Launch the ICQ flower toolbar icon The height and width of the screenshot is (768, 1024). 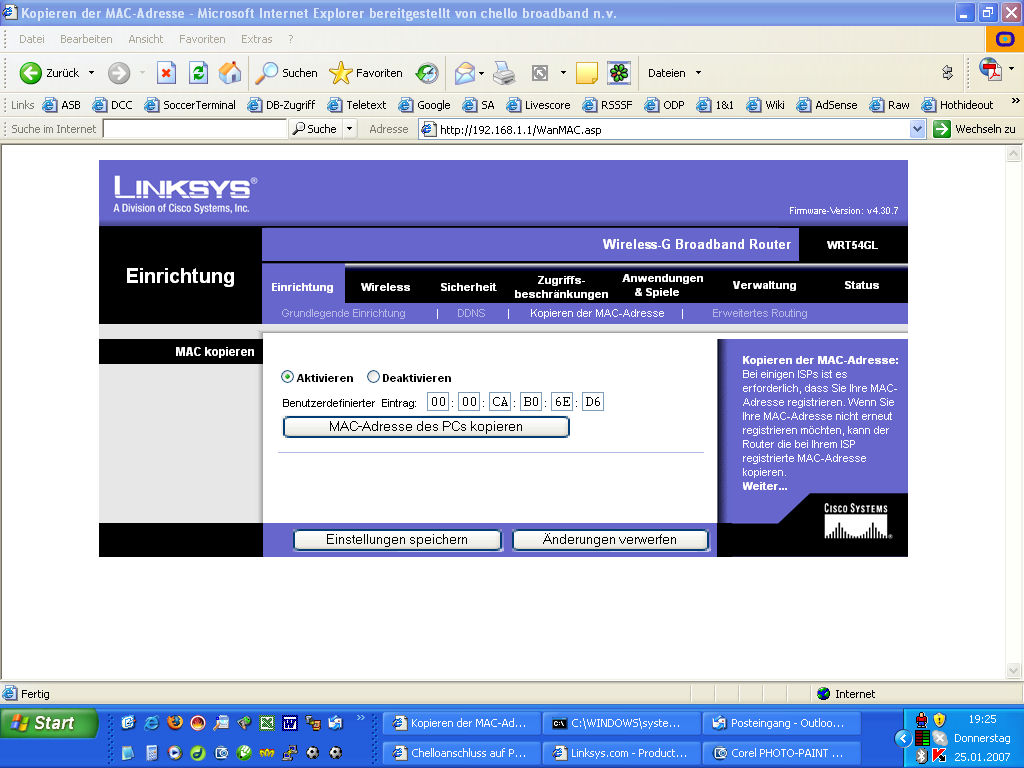[618, 73]
